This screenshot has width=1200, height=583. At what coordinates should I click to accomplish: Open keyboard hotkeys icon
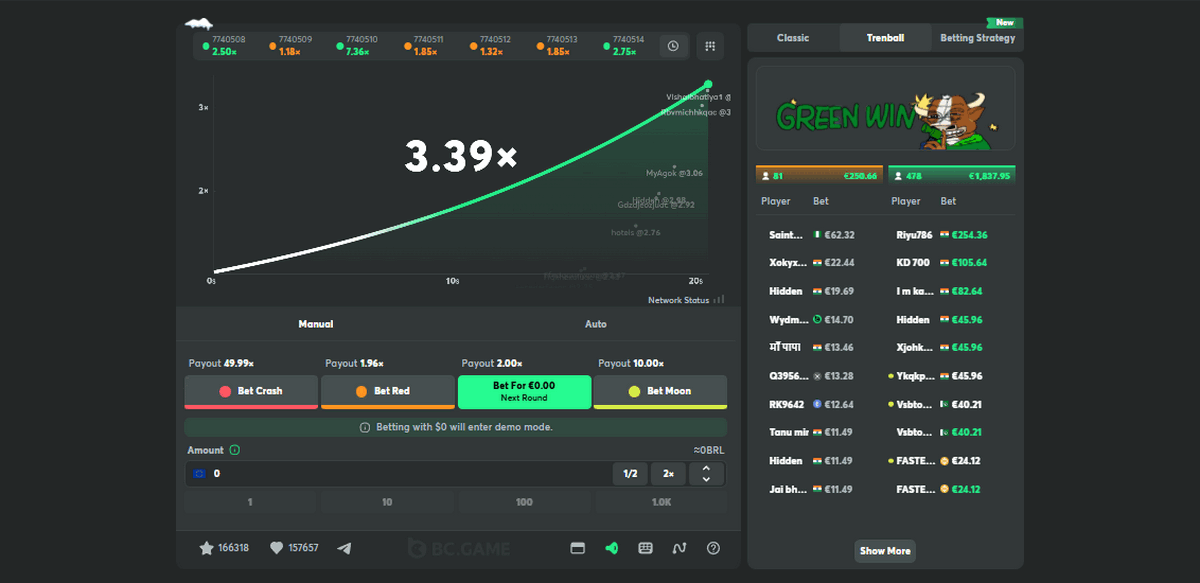tap(645, 548)
